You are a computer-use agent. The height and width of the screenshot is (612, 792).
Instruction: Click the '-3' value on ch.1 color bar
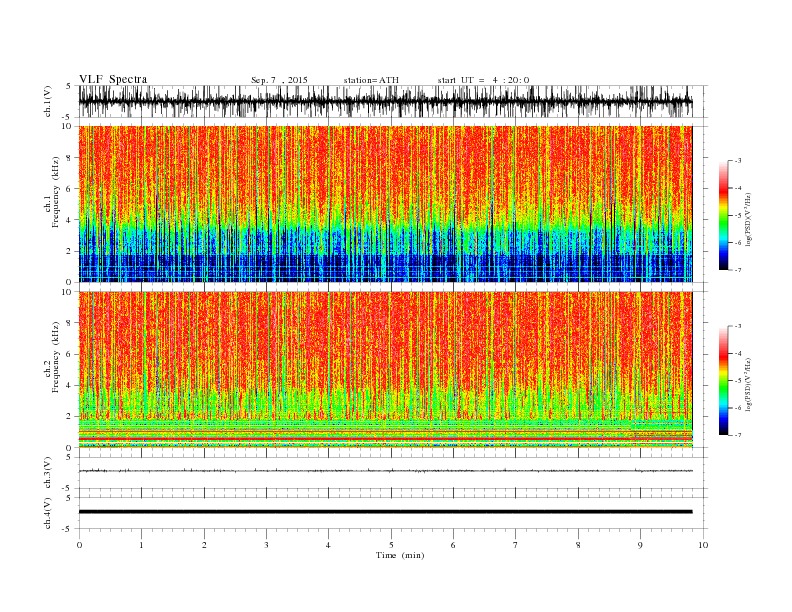(738, 161)
